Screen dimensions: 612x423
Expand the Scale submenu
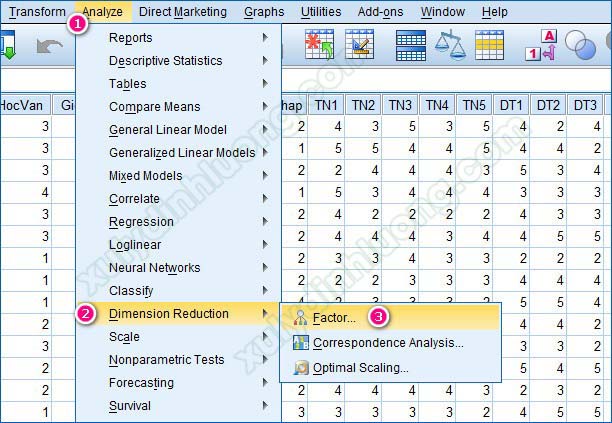click(x=178, y=337)
